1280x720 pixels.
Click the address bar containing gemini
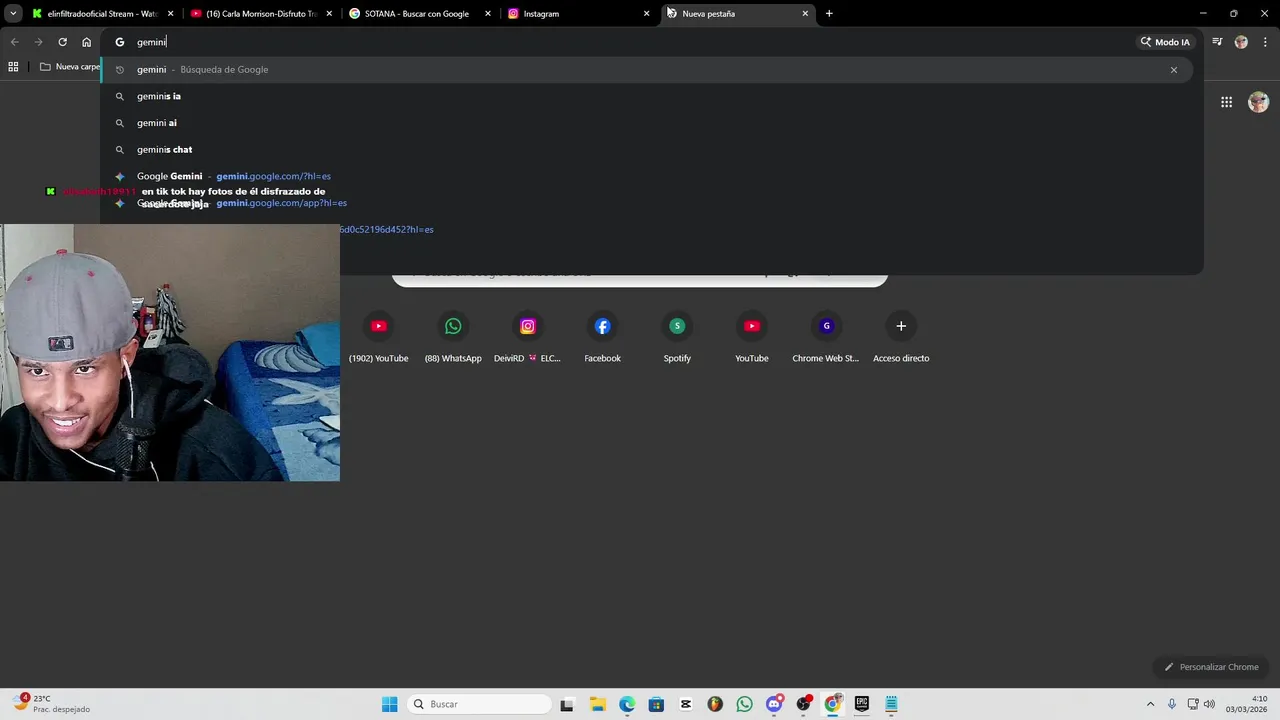pyautogui.click(x=620, y=42)
